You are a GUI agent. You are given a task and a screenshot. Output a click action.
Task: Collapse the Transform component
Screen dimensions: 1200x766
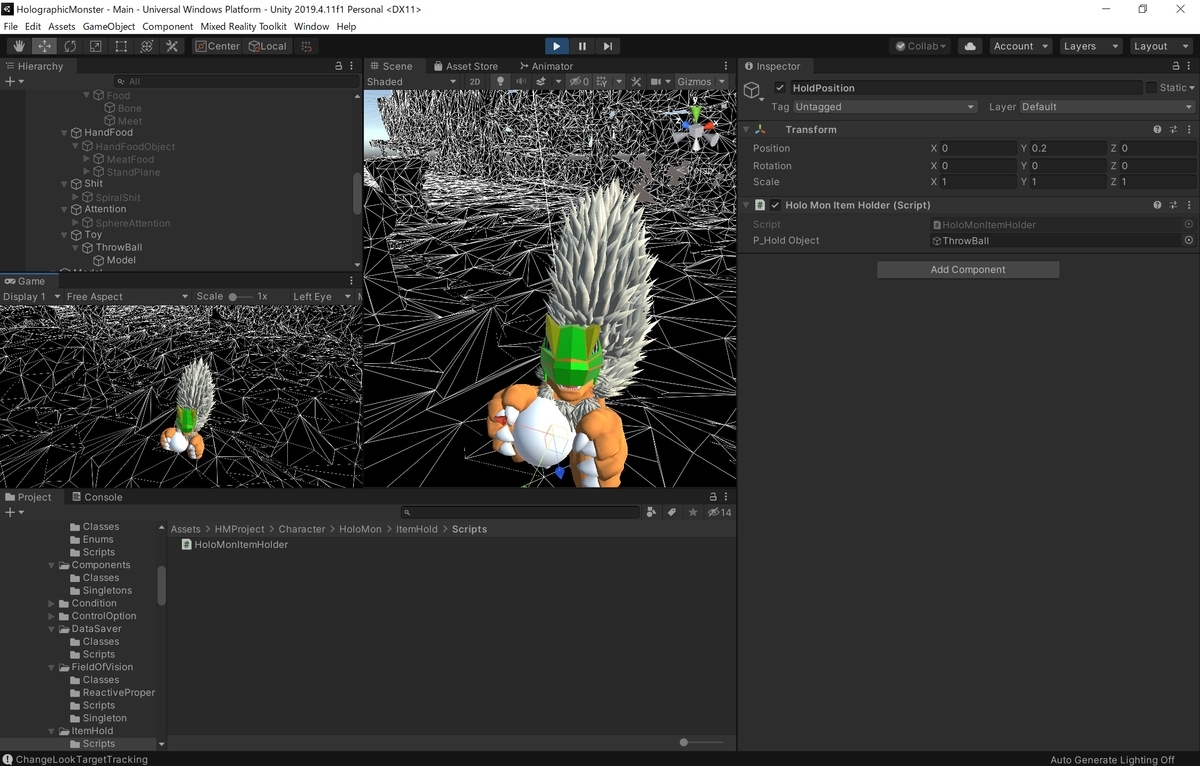[745, 130]
